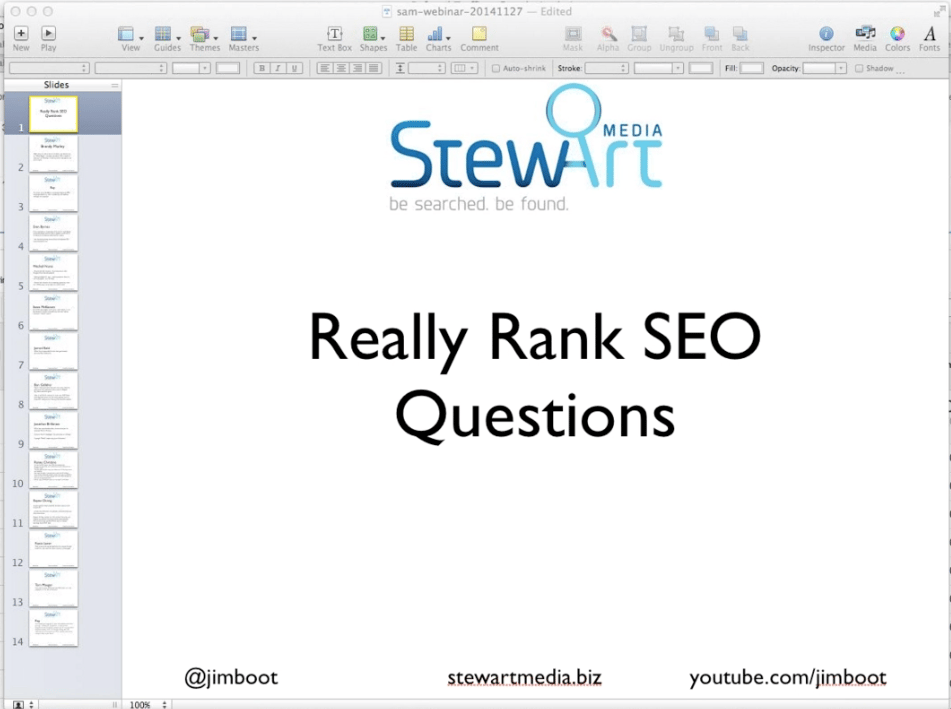Click the Ungroup button
This screenshot has width=951, height=709.
pyautogui.click(x=676, y=39)
